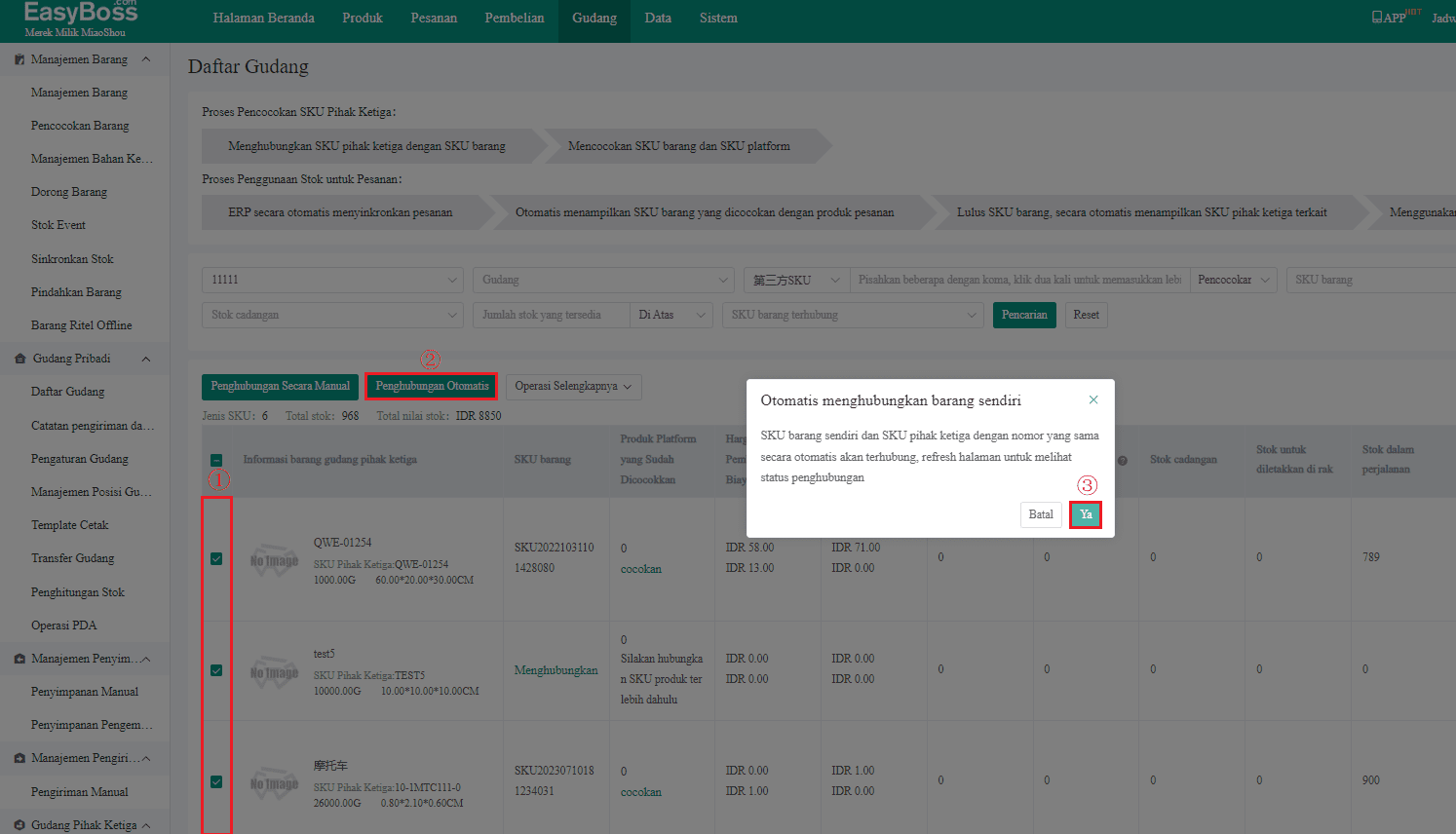
Task: Click the 摩托车 product thumbnail
Action: 274,783
